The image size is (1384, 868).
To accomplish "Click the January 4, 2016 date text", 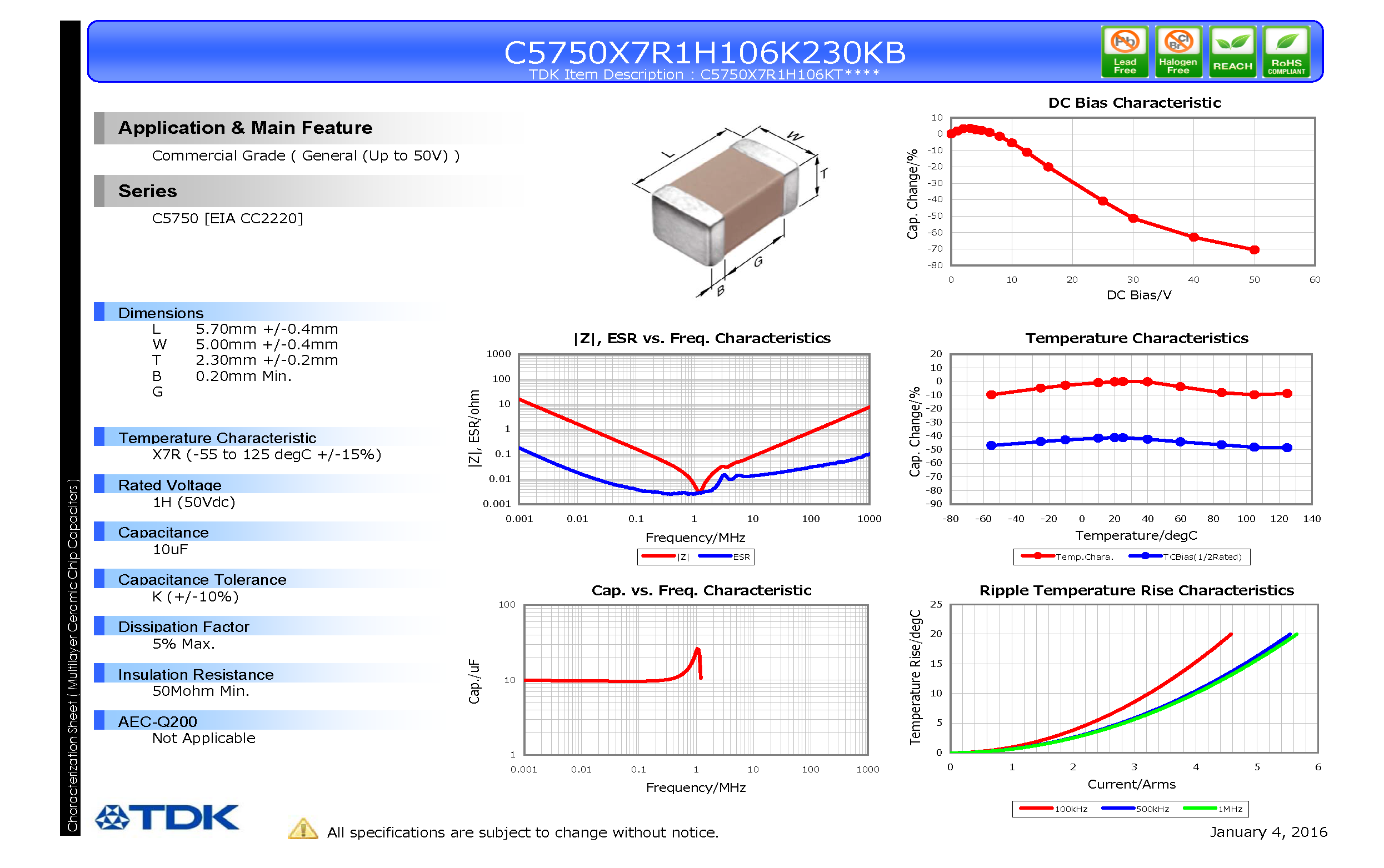I will [x=1268, y=832].
